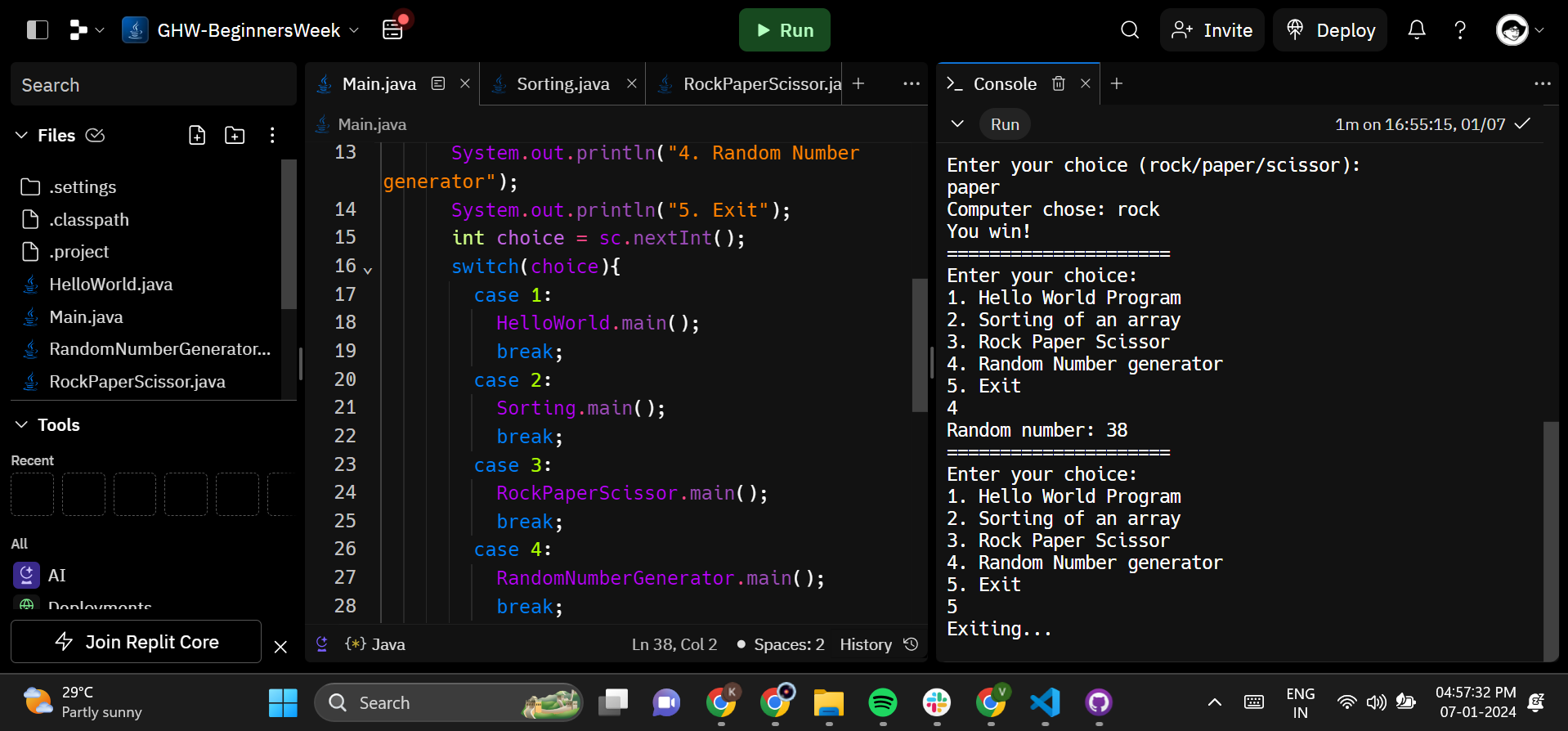The image size is (1568, 731).
Task: Click the help question mark icon
Action: point(1460,30)
